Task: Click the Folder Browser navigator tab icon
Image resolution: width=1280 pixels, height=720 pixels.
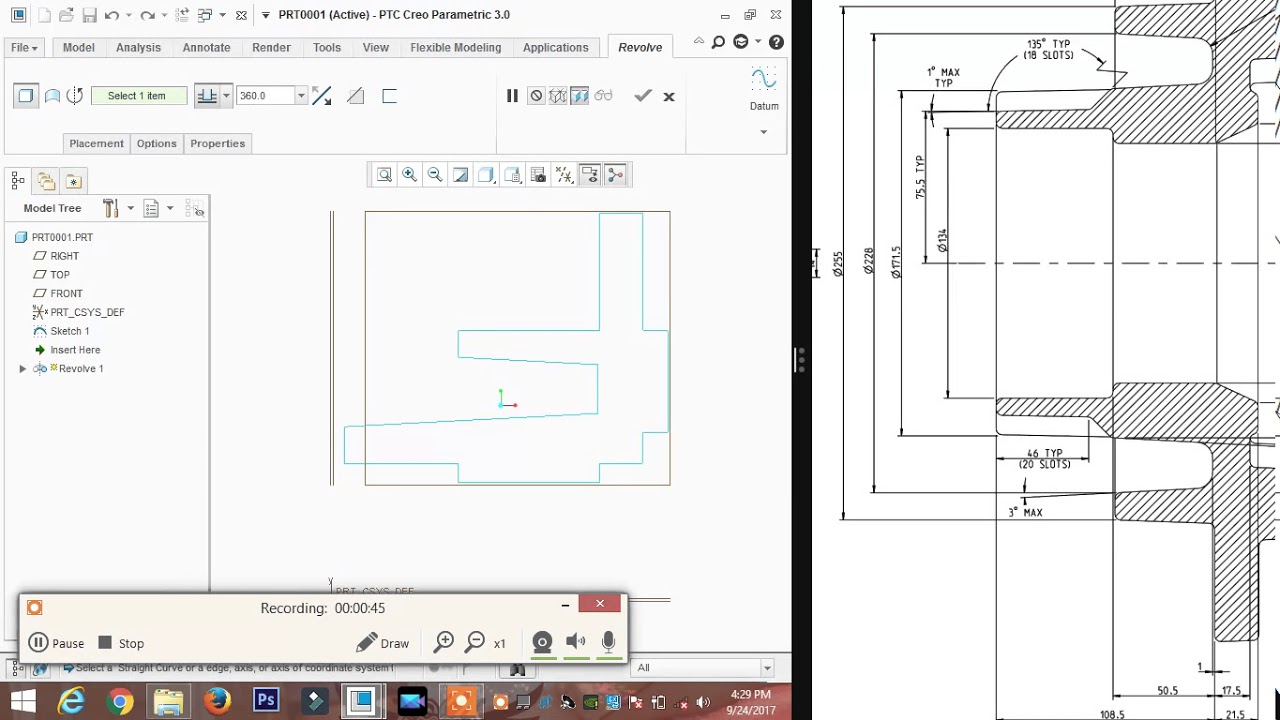Action: [x=46, y=181]
